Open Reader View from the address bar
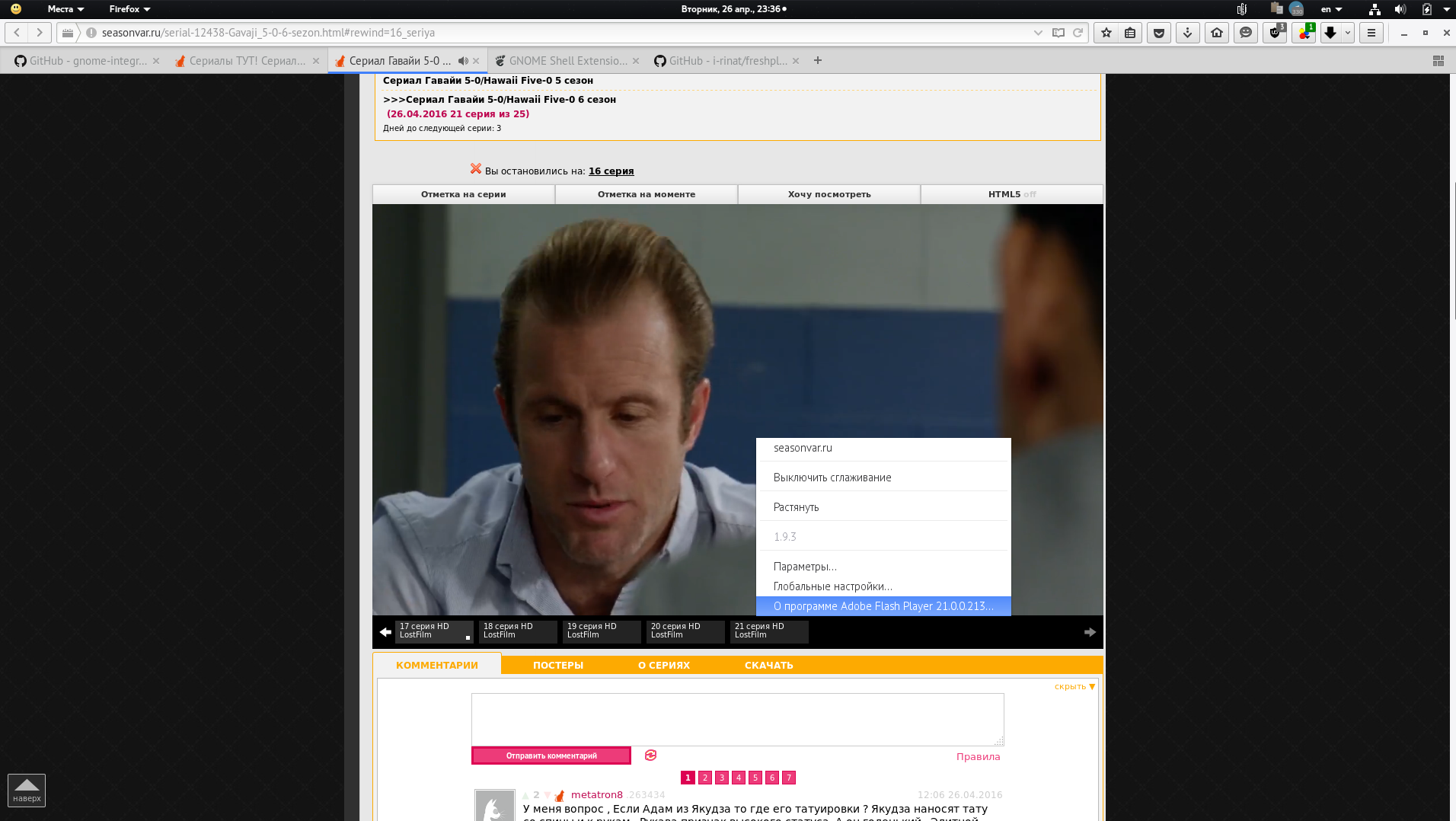The image size is (1456, 821). [1058, 33]
